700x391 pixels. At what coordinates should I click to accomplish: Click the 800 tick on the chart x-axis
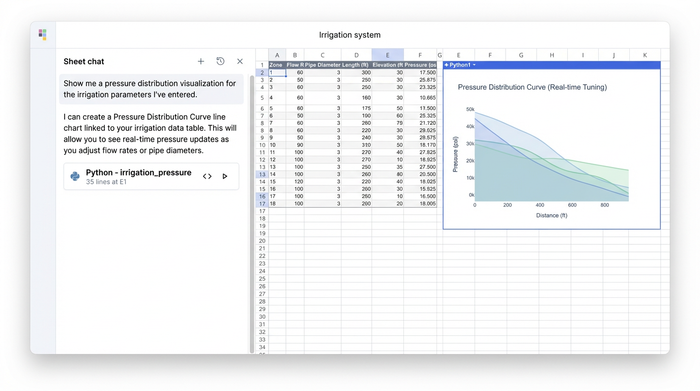coord(604,205)
